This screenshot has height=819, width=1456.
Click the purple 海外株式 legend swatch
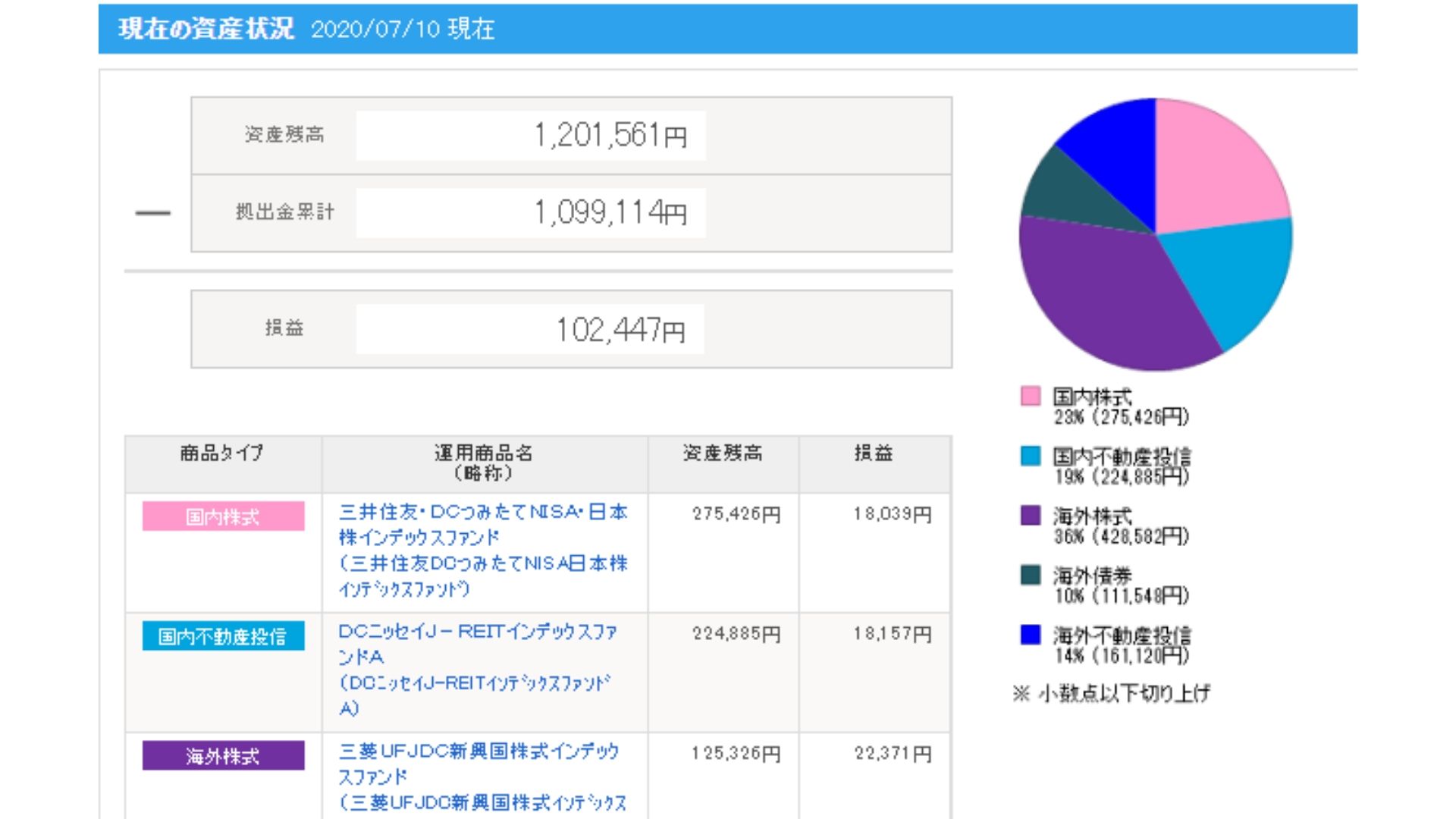(x=1031, y=516)
